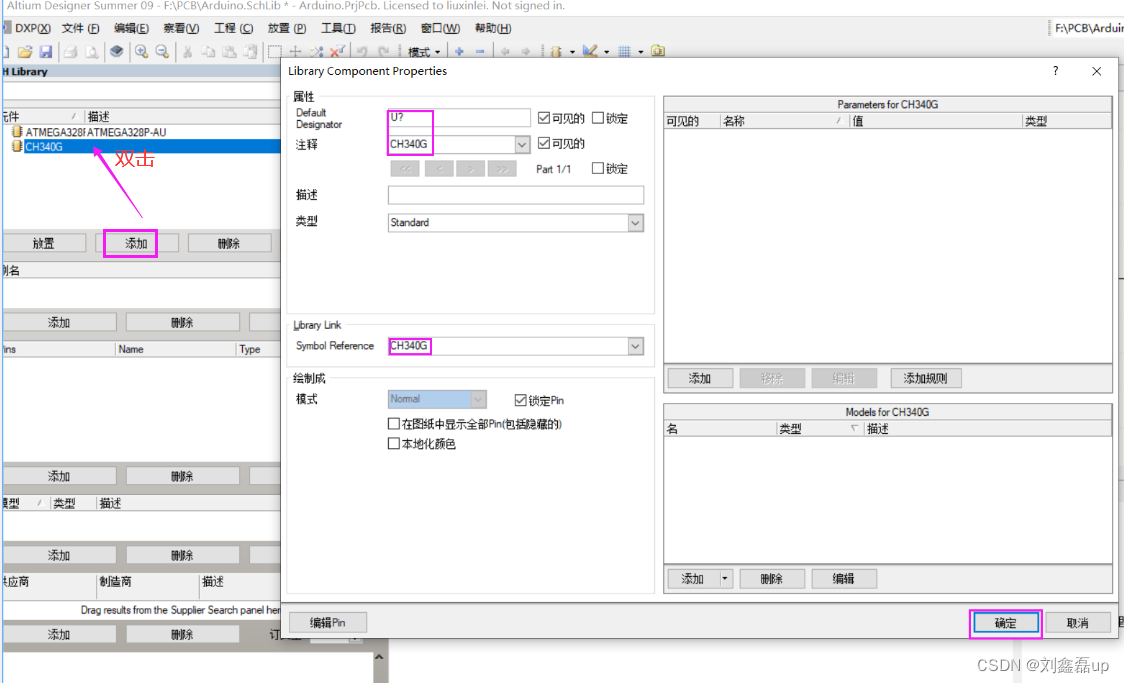Click the Undo arrow icon

pos(362,52)
